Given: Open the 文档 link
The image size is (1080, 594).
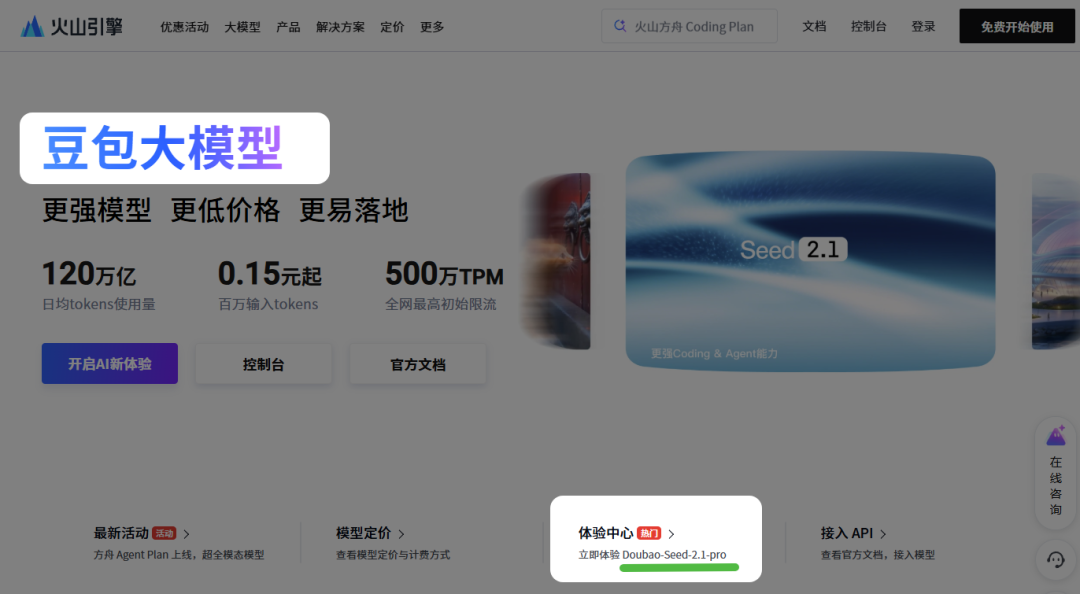Looking at the screenshot, I should point(814,26).
